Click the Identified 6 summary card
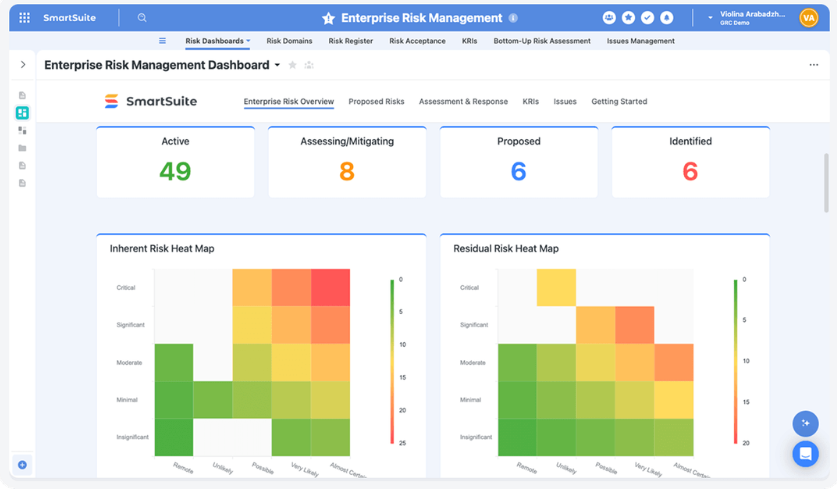The height and width of the screenshot is (492, 837). coord(691,162)
